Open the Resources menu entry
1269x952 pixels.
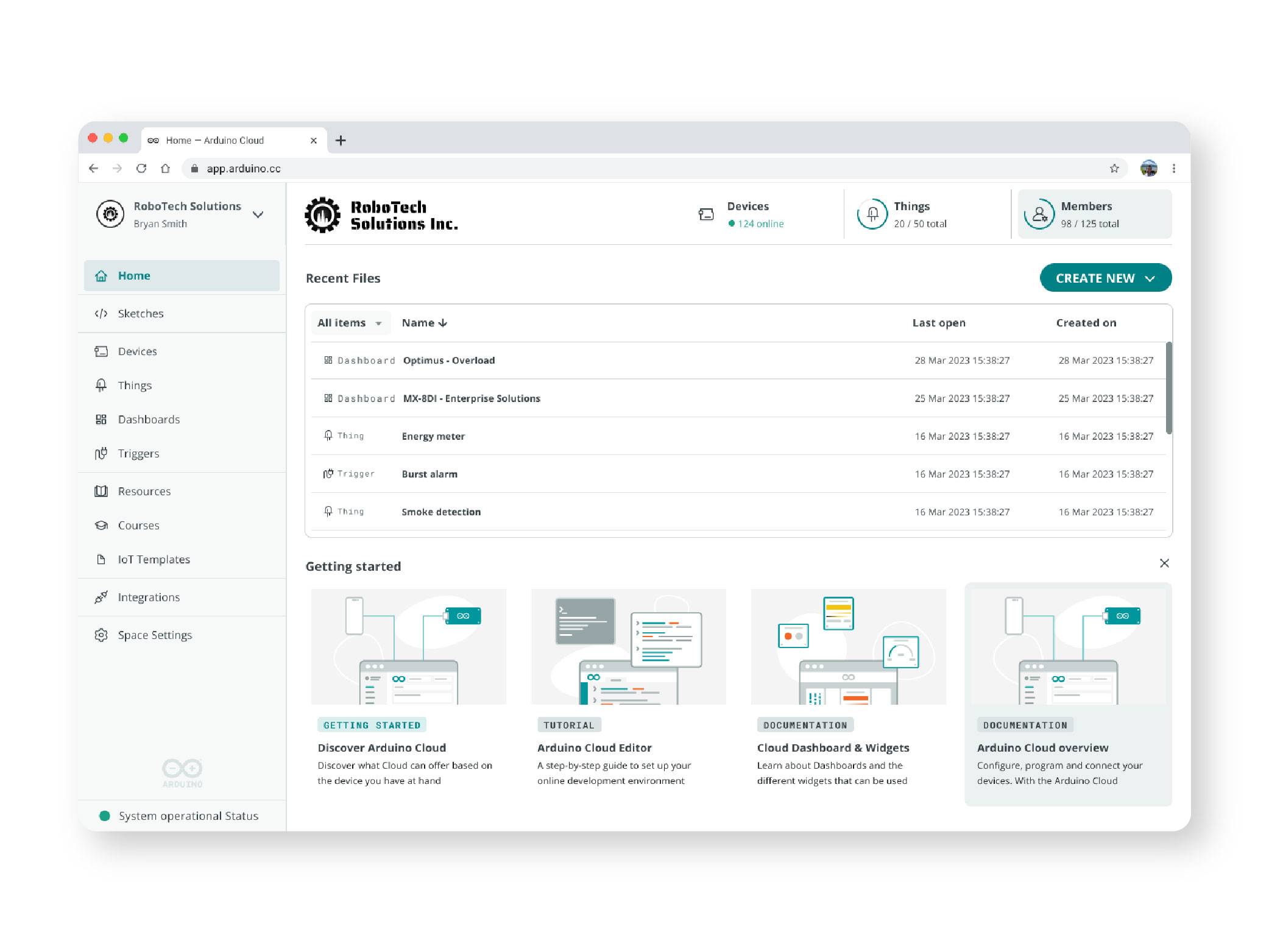(144, 491)
